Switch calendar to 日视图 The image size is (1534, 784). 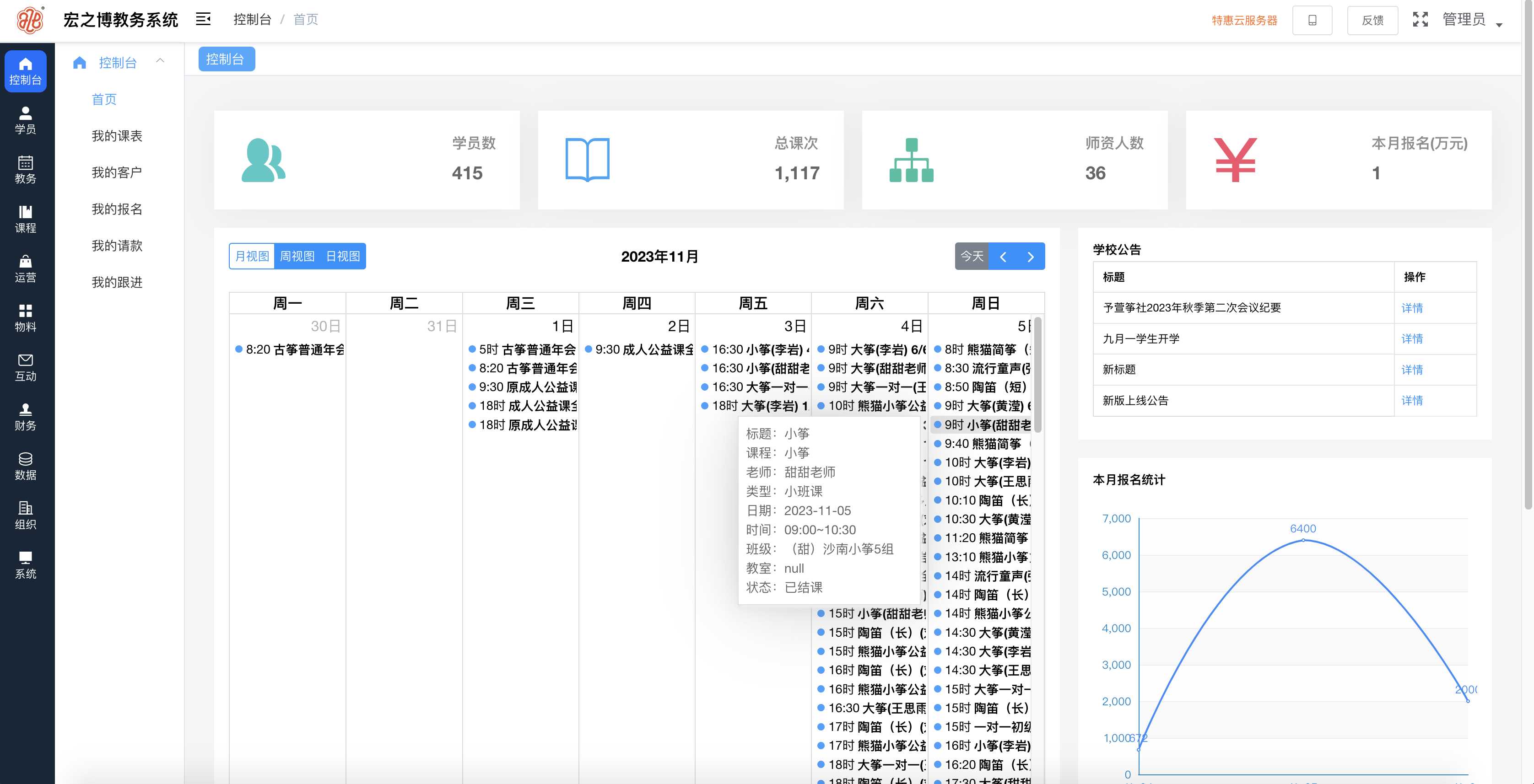343,256
